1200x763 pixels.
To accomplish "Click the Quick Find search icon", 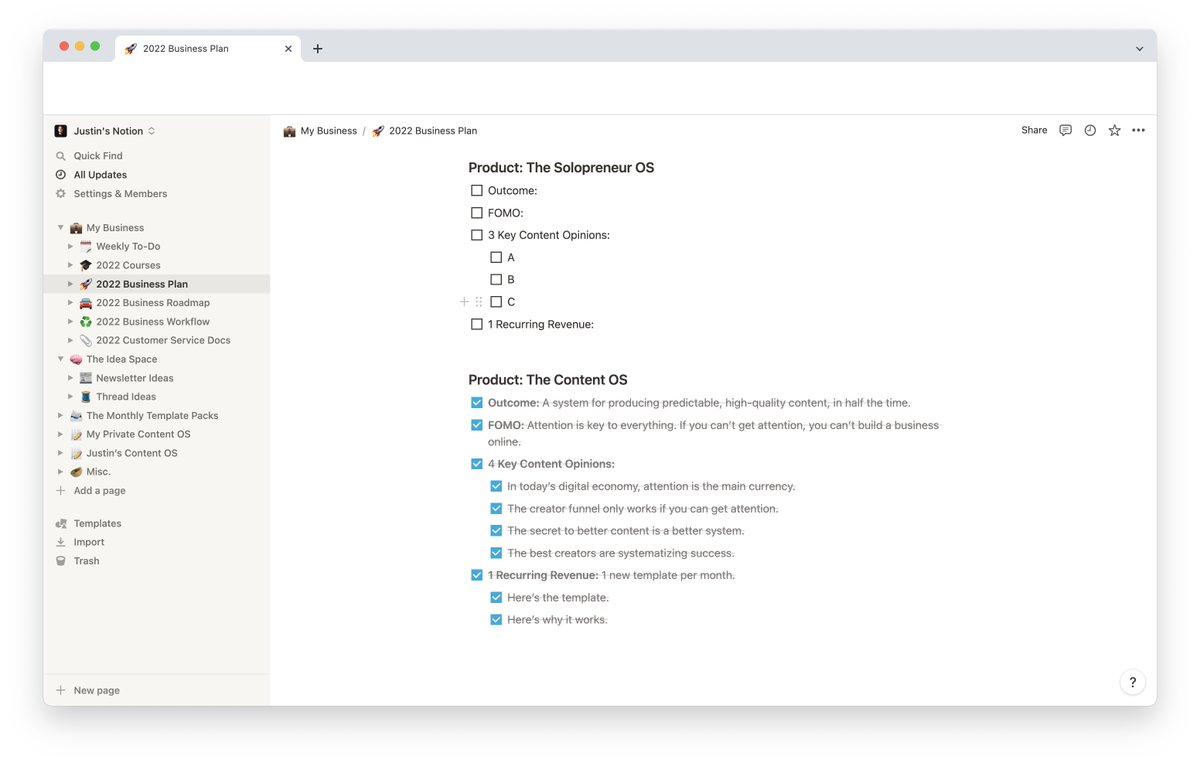I will pyautogui.click(x=61, y=156).
